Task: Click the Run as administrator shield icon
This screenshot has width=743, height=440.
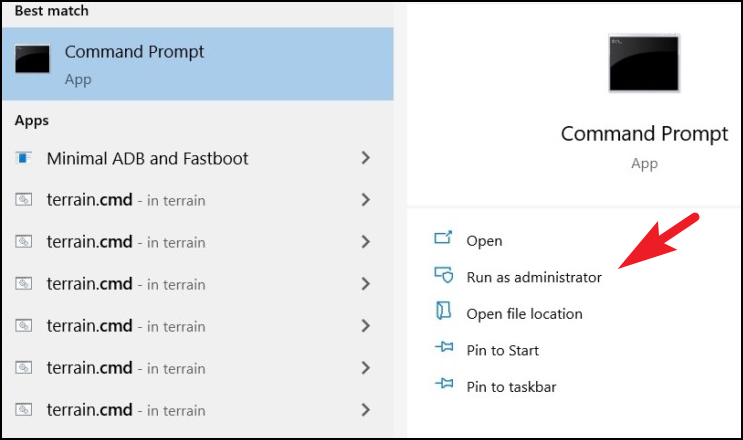Action: pyautogui.click(x=444, y=275)
